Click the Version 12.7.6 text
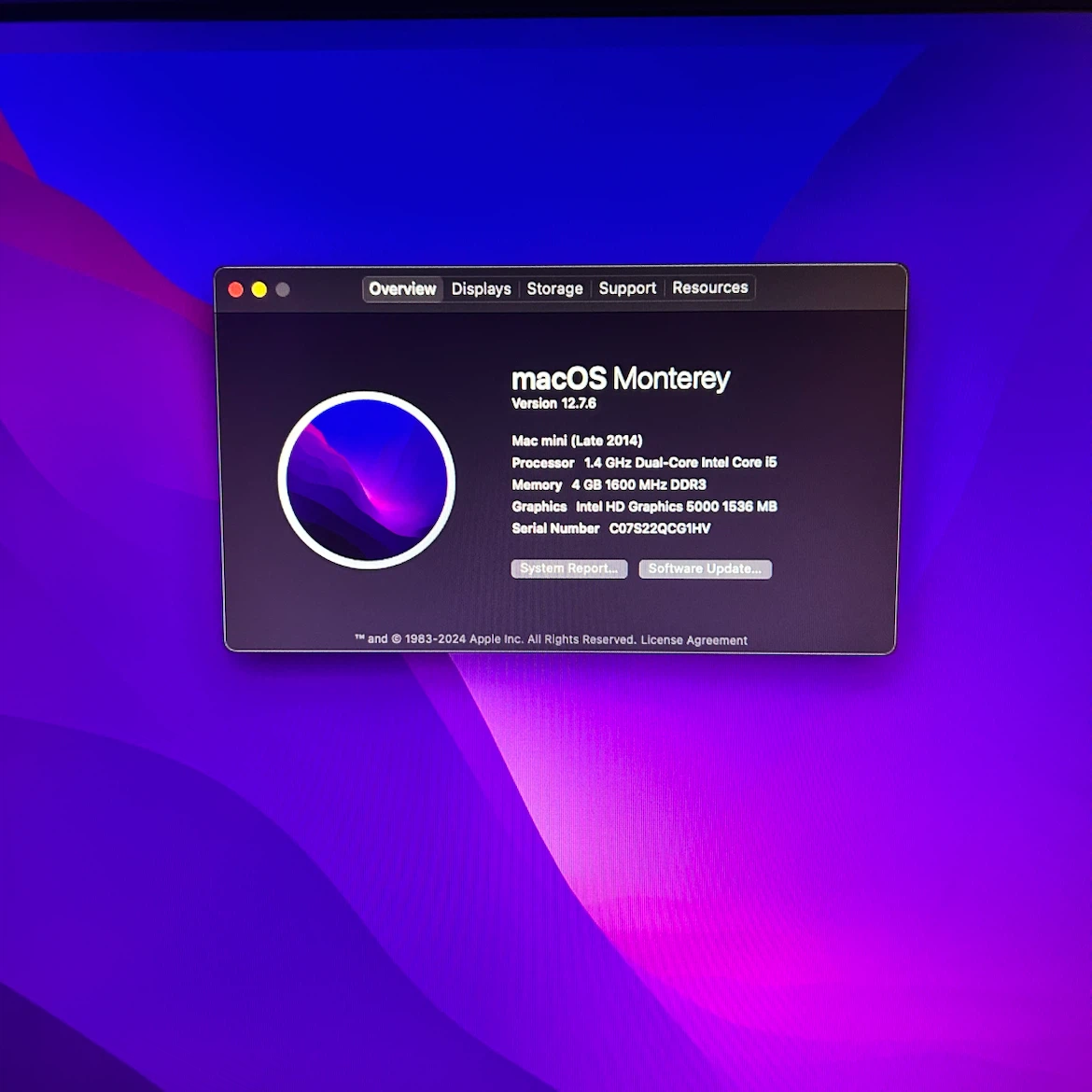Screen dimensions: 1092x1092 point(553,403)
